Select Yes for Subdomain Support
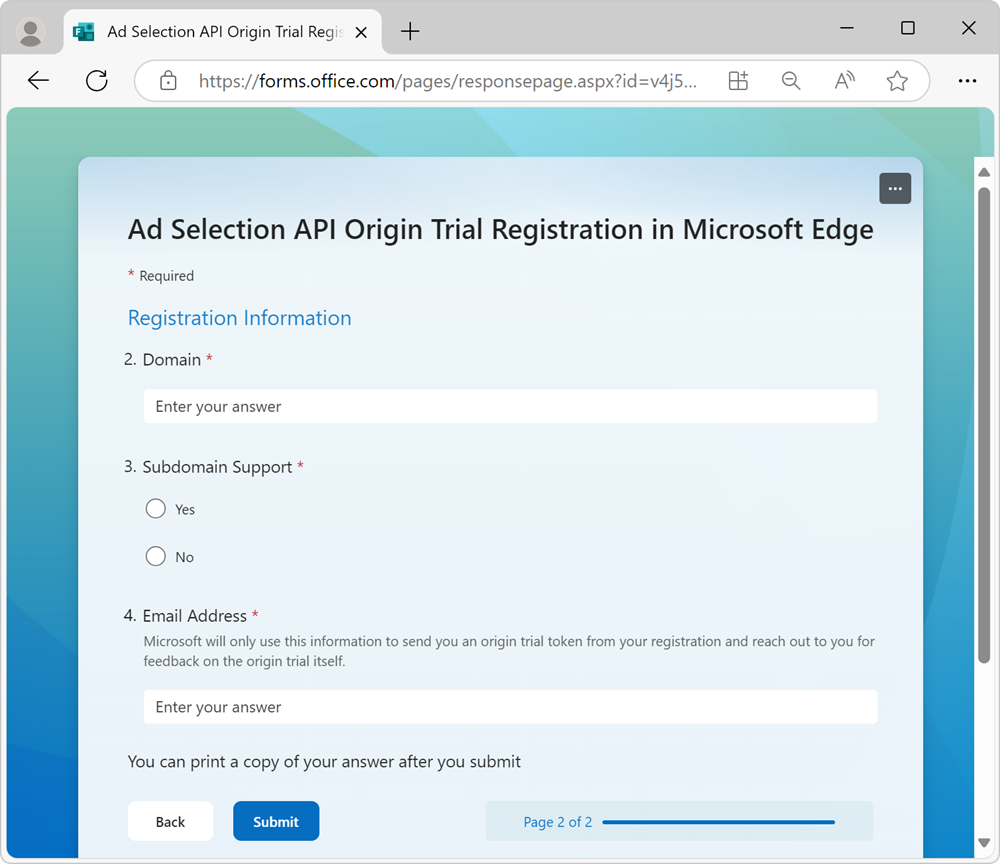1000x864 pixels. click(156, 509)
